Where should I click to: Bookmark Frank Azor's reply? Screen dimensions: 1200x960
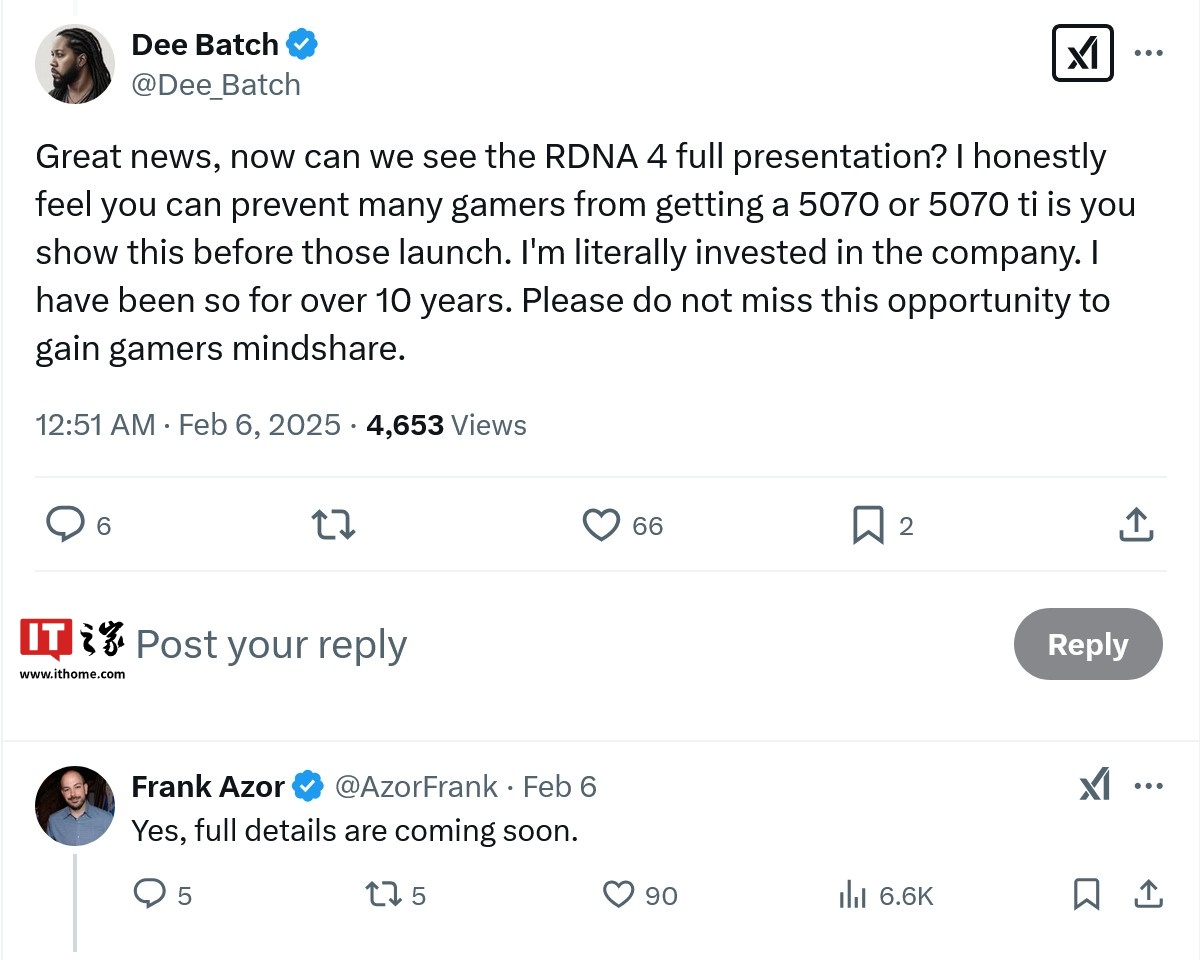1086,894
